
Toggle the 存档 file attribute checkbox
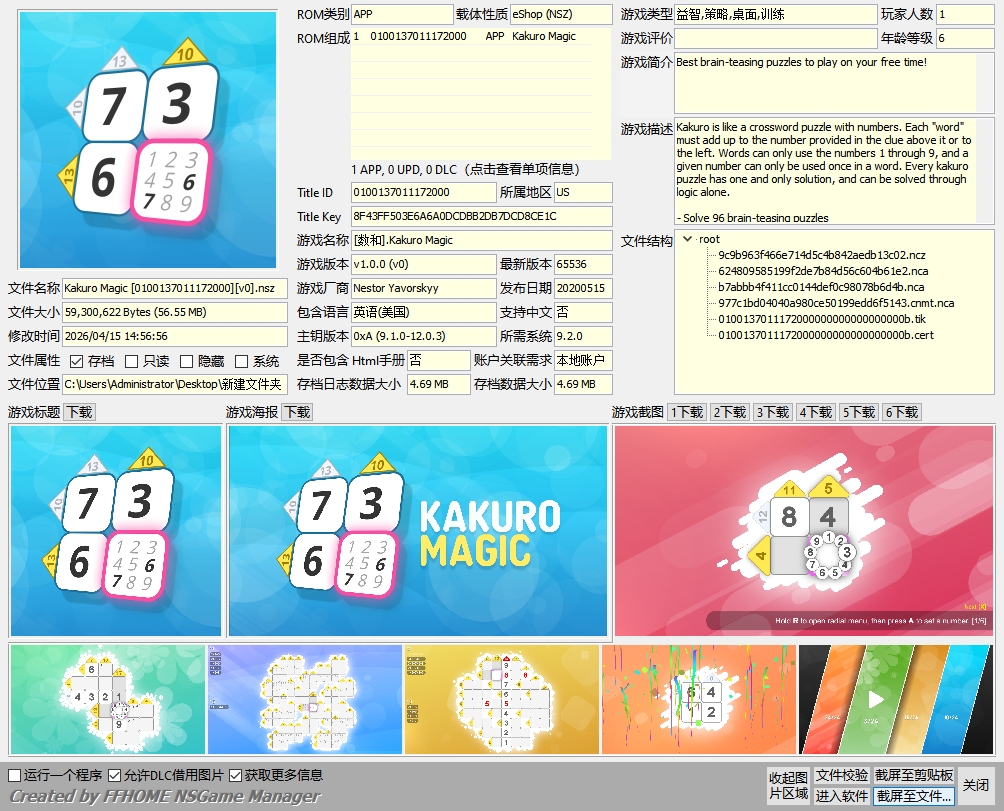click(77, 361)
